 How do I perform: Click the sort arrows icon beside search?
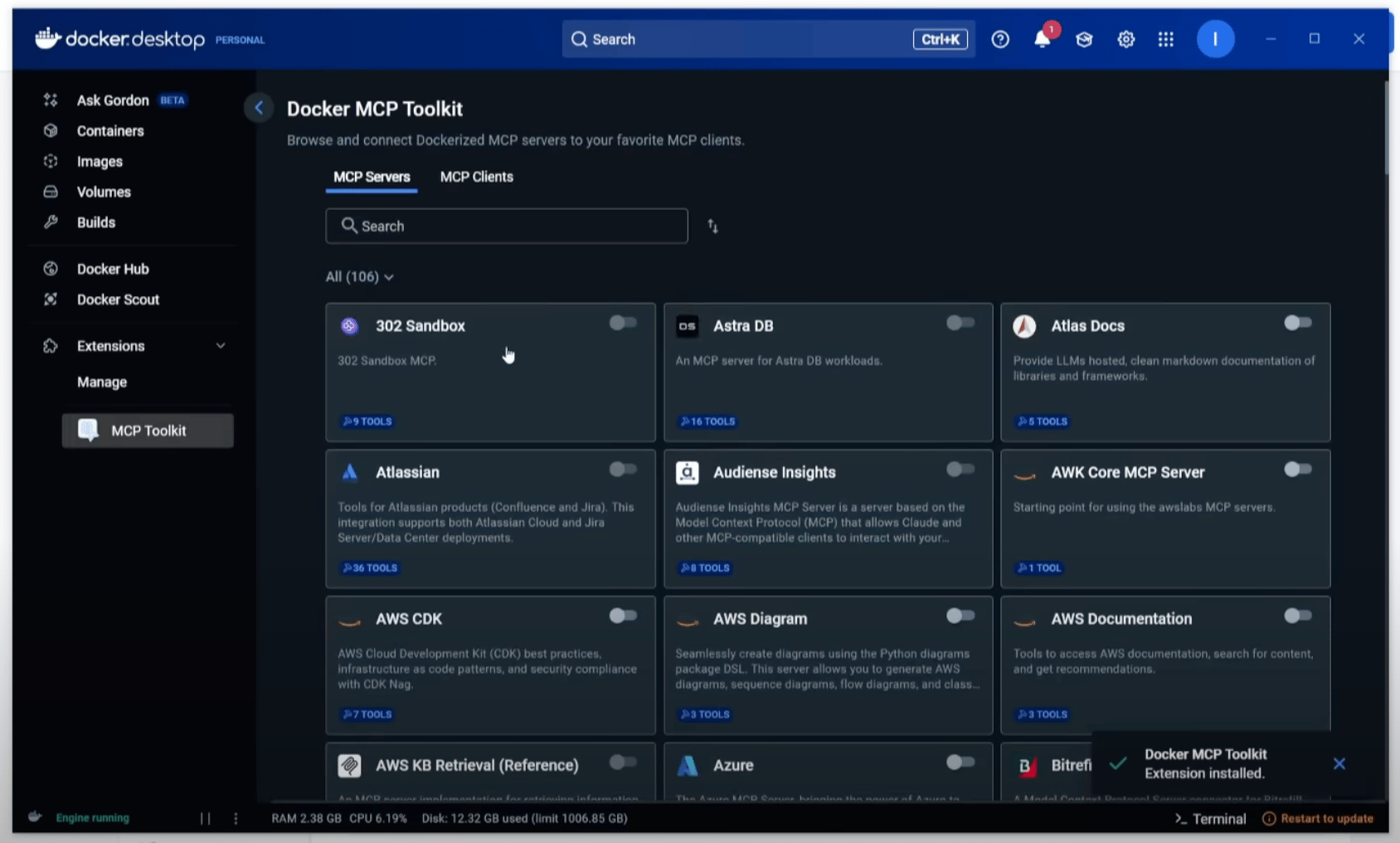[x=712, y=227]
